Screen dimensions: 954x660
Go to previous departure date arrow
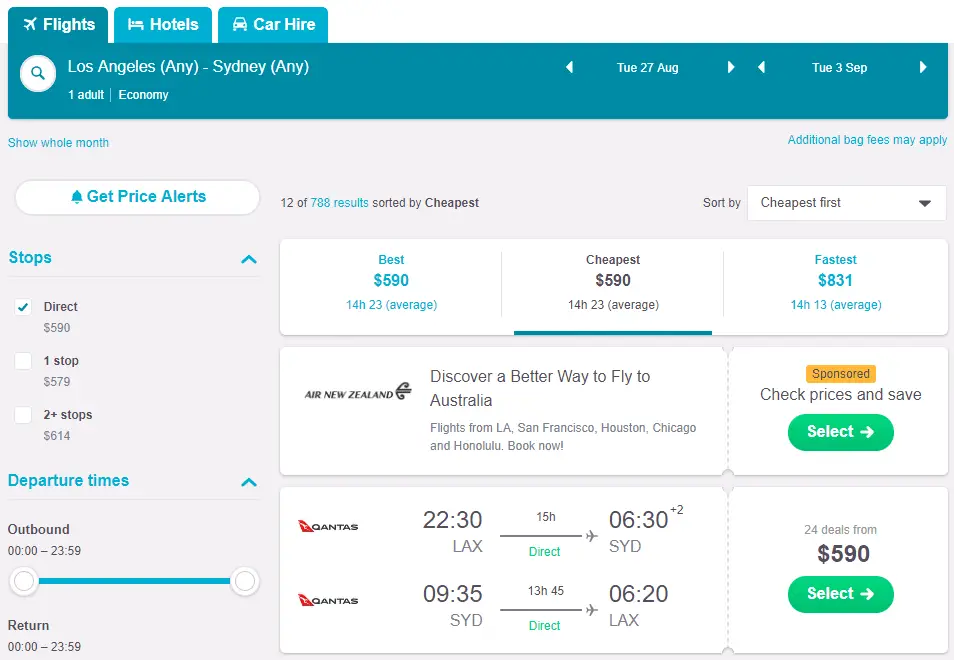click(570, 68)
